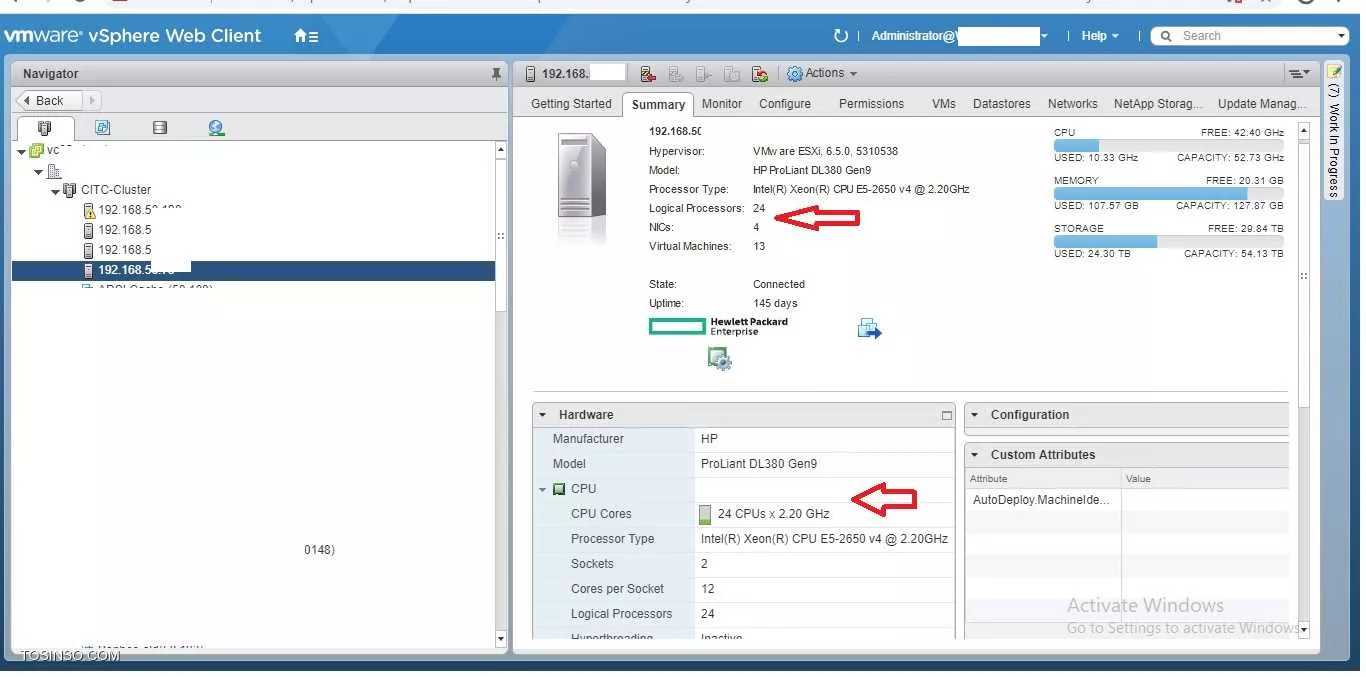Click the 'Cores per Socket' row
The image size is (1366, 677).
click(744, 589)
